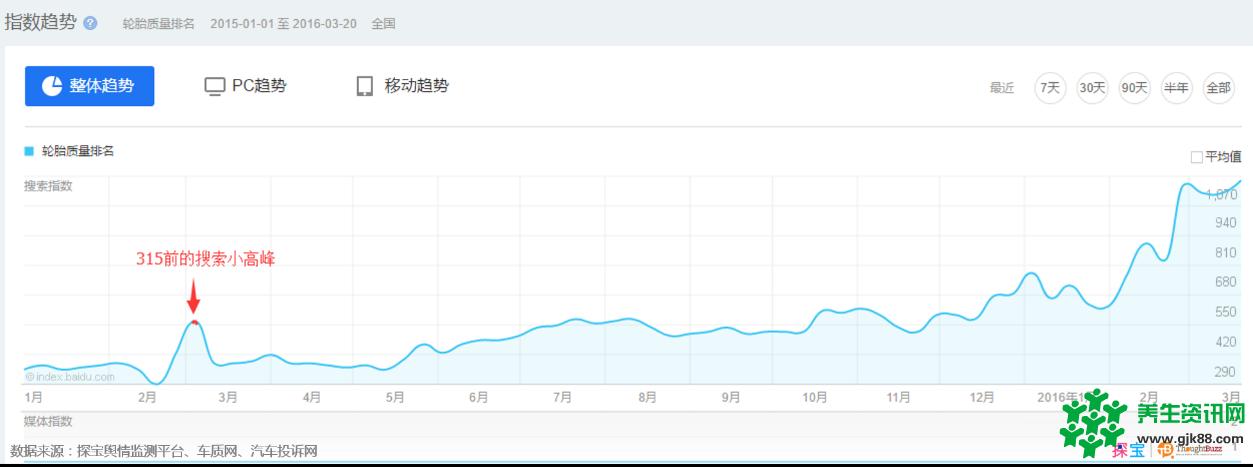Click the 轮胎质量排名 legend label

click(78, 151)
